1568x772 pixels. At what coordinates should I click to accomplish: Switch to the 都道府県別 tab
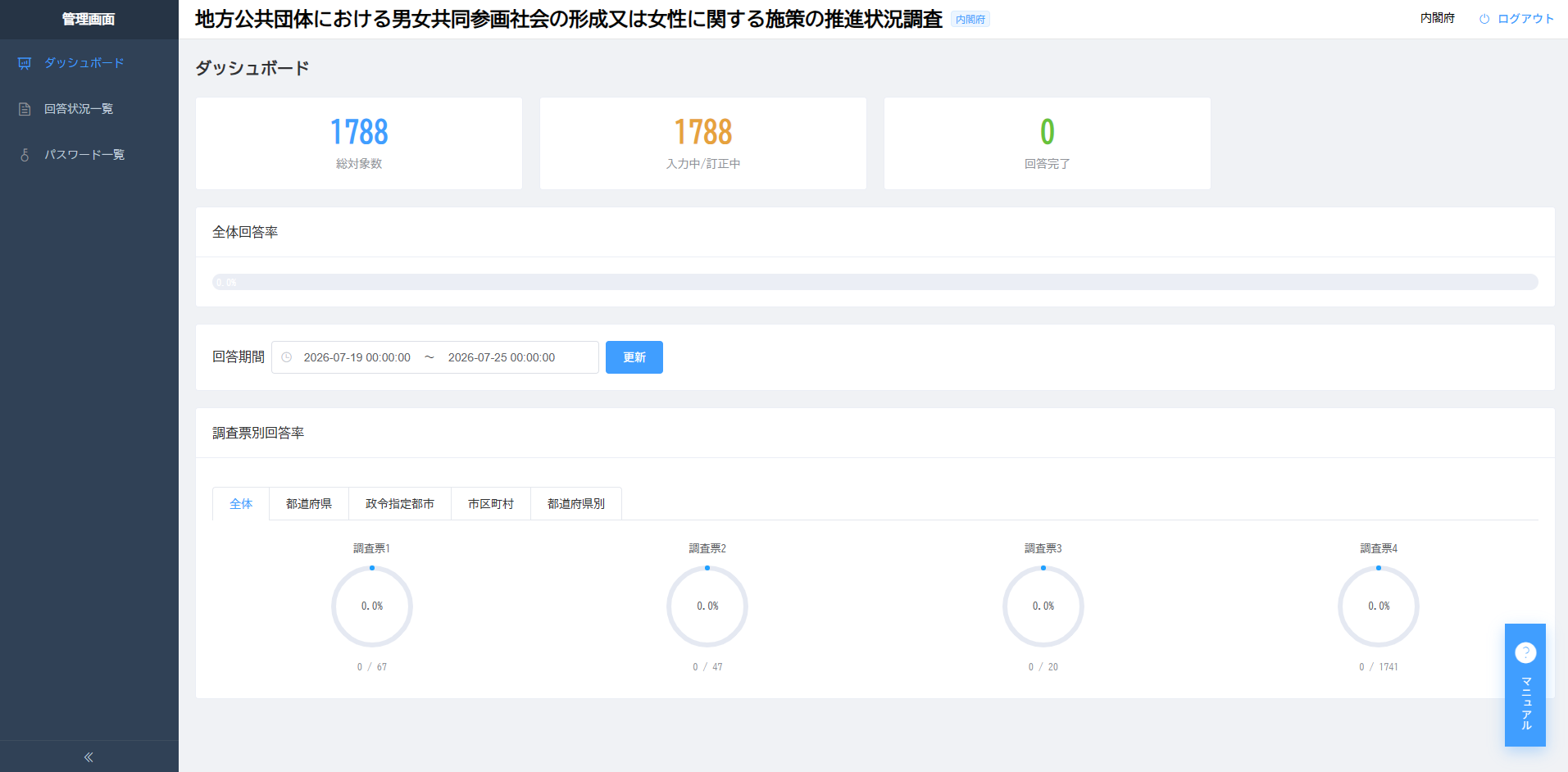(576, 504)
